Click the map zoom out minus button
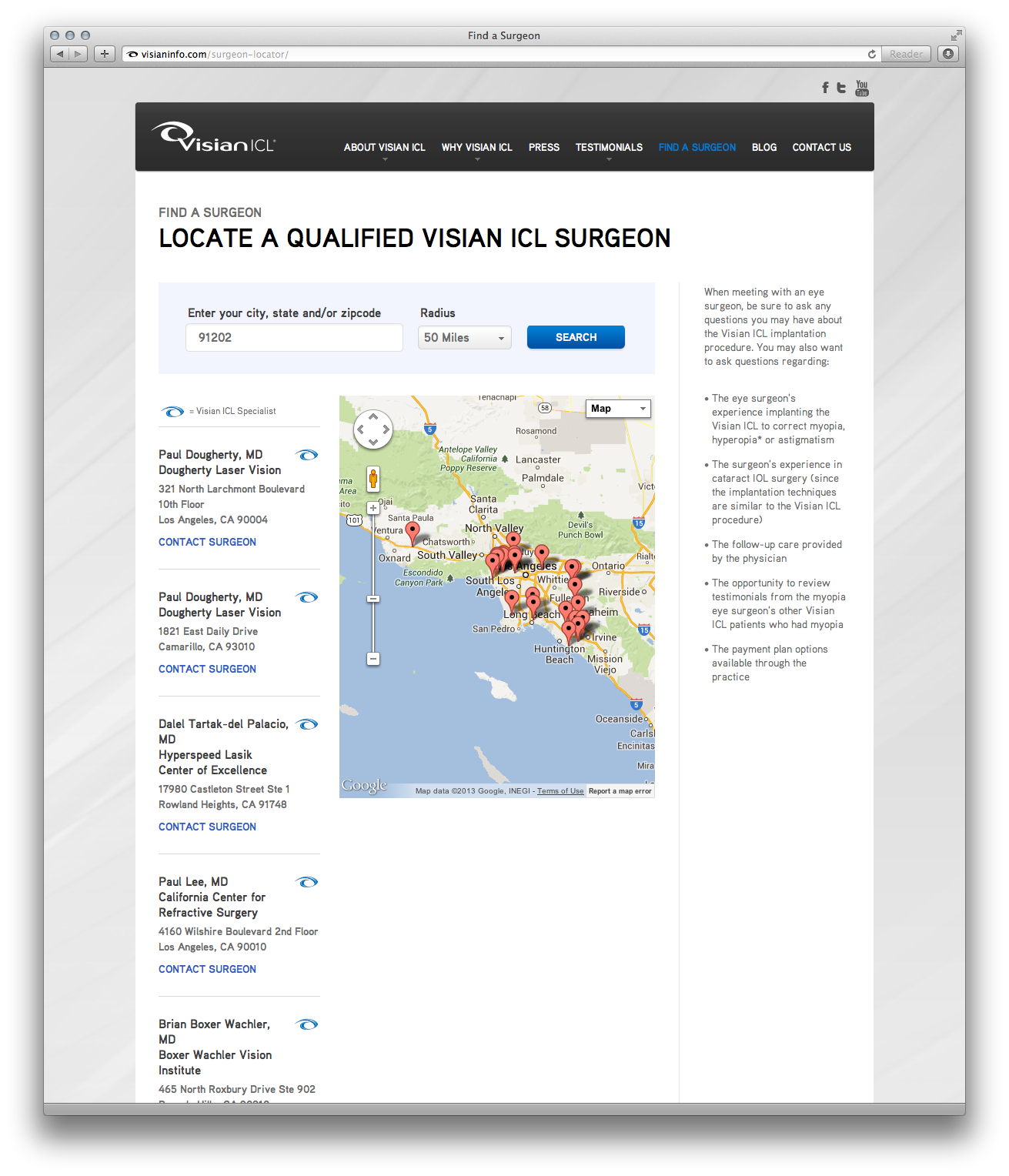Viewport: 1009px width, 1176px height. tap(373, 659)
